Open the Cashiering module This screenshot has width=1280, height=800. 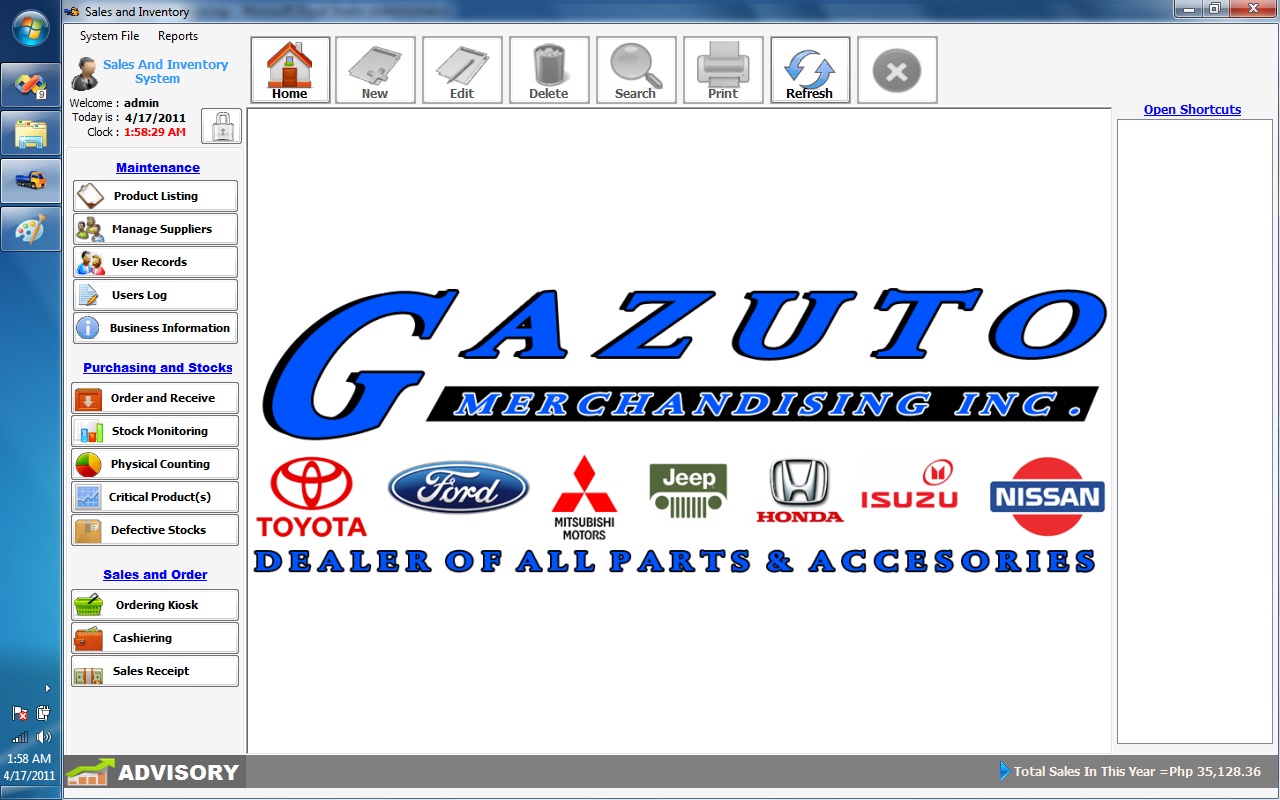155,638
